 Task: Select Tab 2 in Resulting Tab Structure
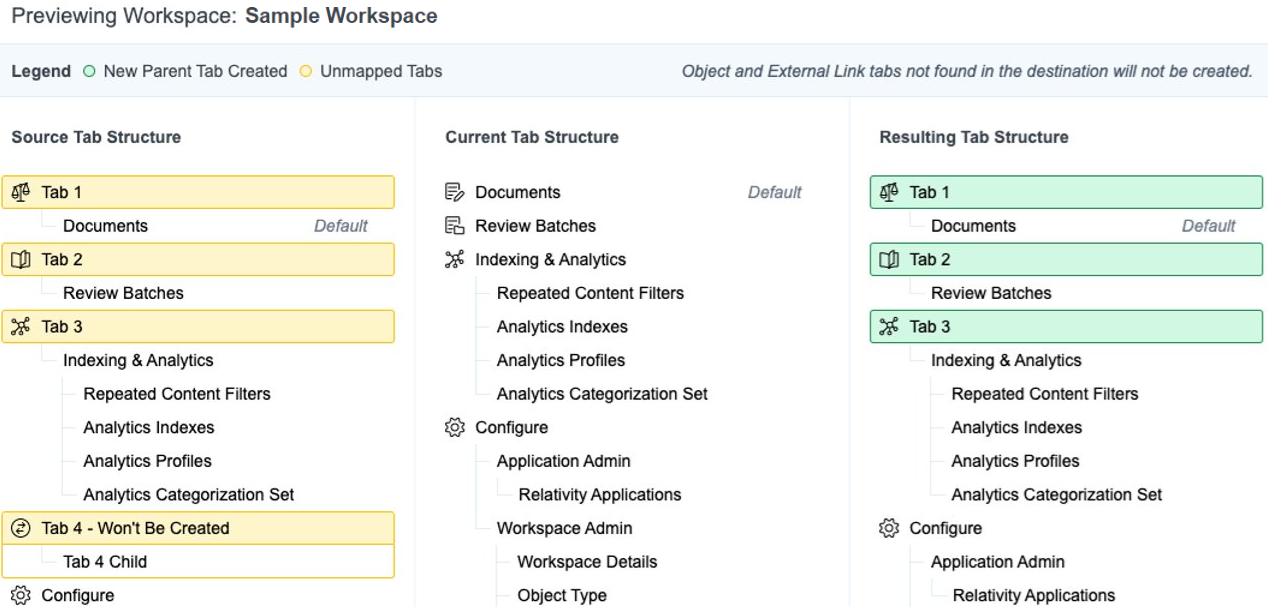pos(1066,260)
